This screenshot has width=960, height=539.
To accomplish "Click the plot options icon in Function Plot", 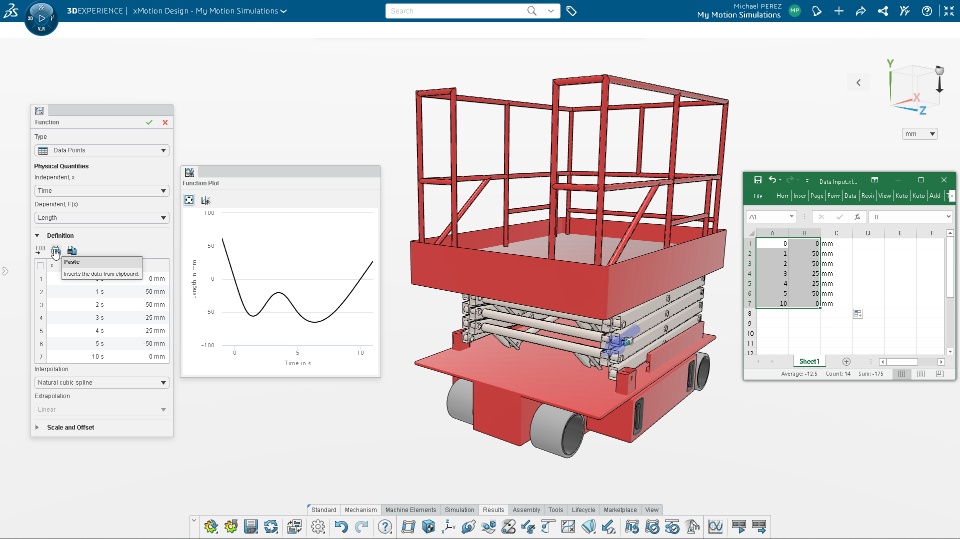I will coord(206,200).
